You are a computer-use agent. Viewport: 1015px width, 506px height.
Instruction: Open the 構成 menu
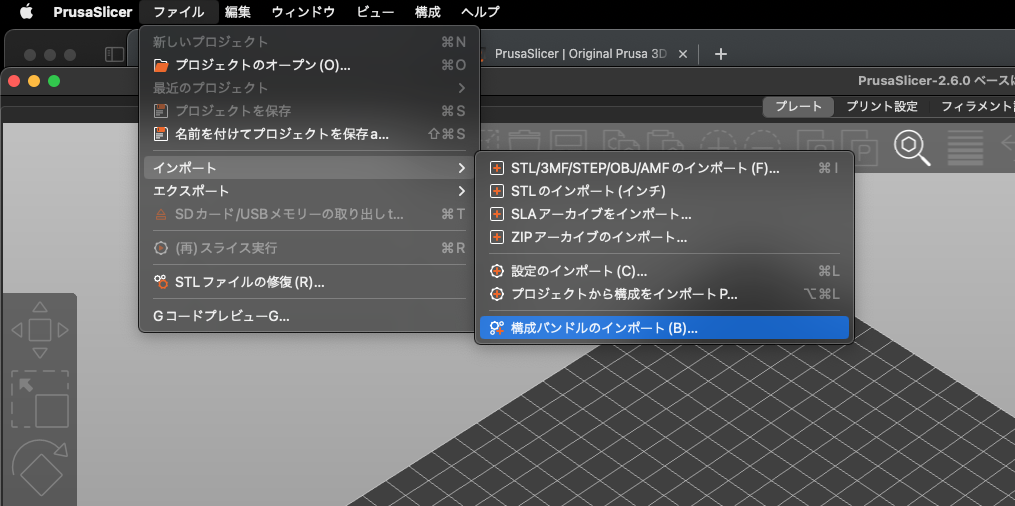pos(427,12)
